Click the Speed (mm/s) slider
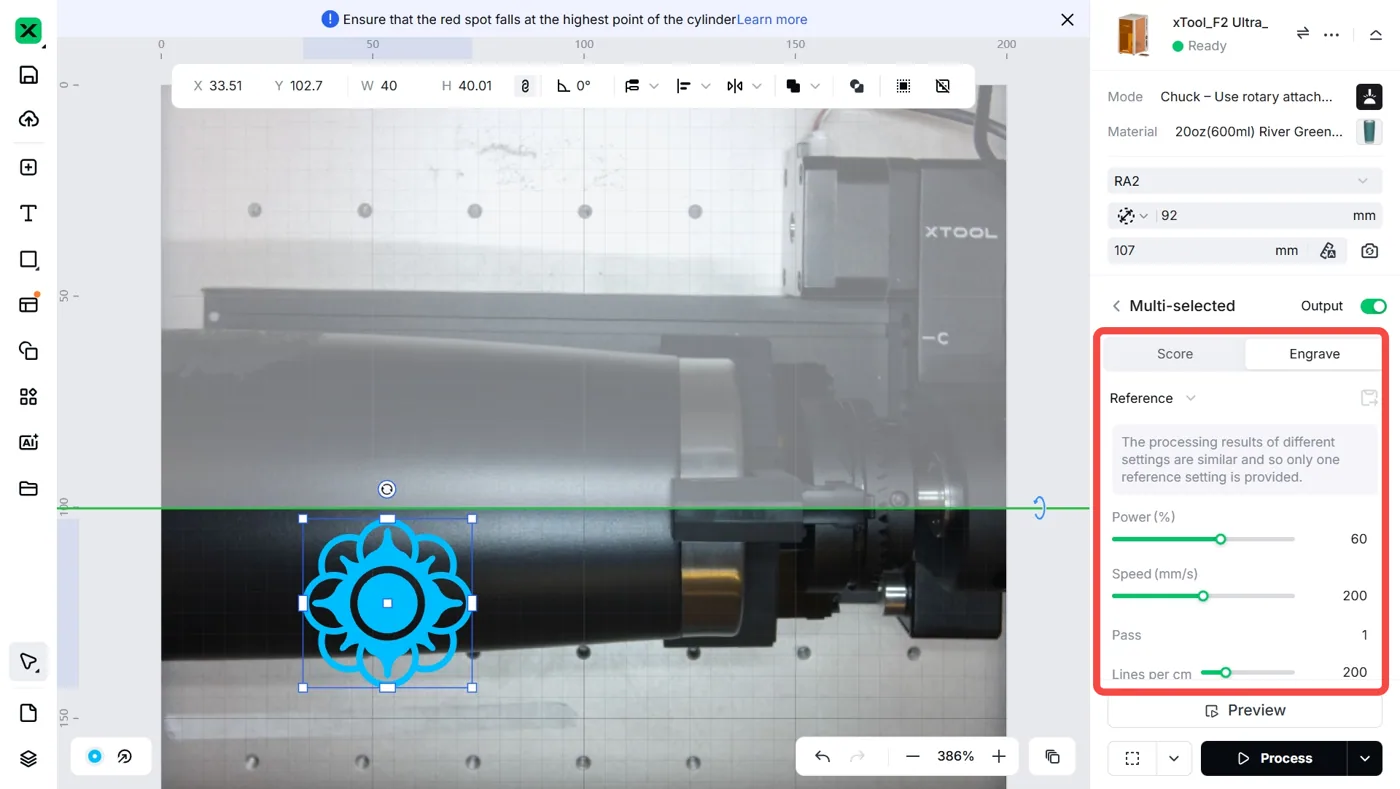The height and width of the screenshot is (789, 1400). [x=1203, y=596]
